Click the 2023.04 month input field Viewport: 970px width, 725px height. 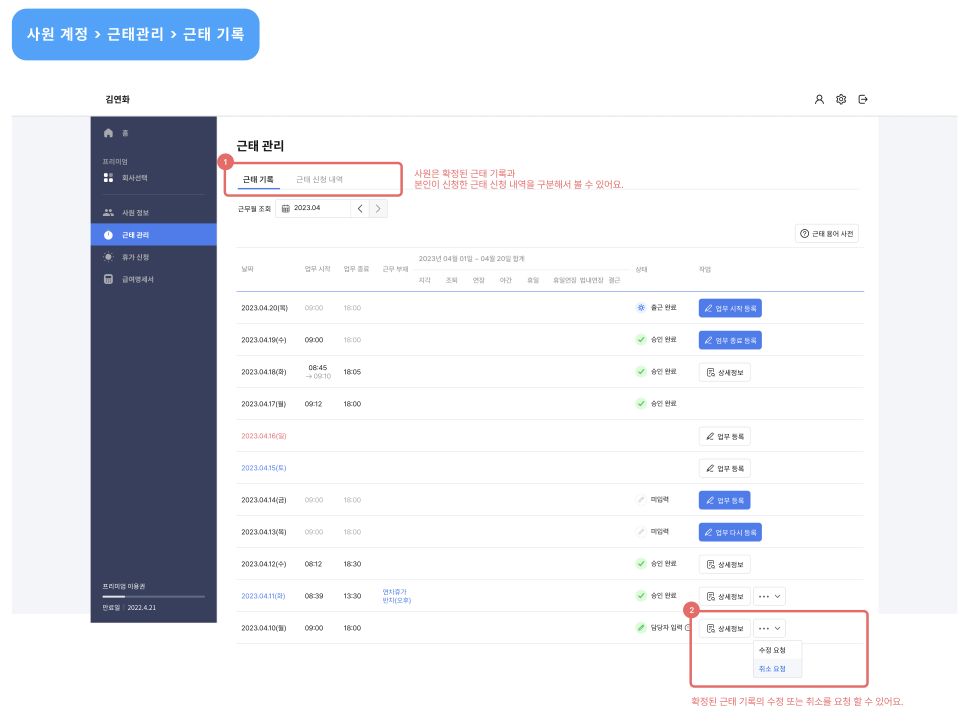[x=313, y=208]
